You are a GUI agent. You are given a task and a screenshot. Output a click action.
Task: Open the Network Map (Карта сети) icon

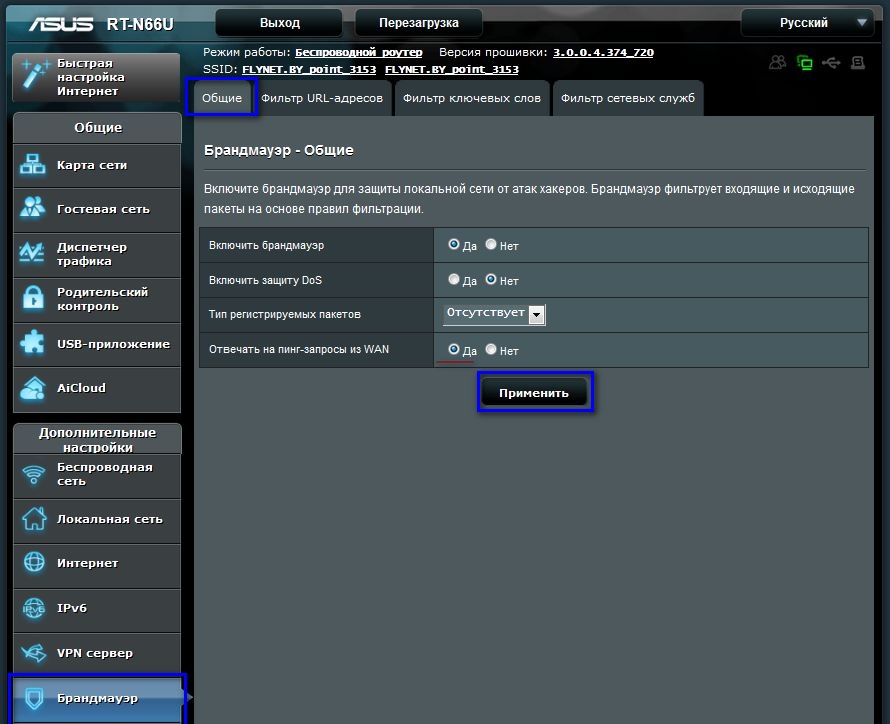tap(32, 165)
